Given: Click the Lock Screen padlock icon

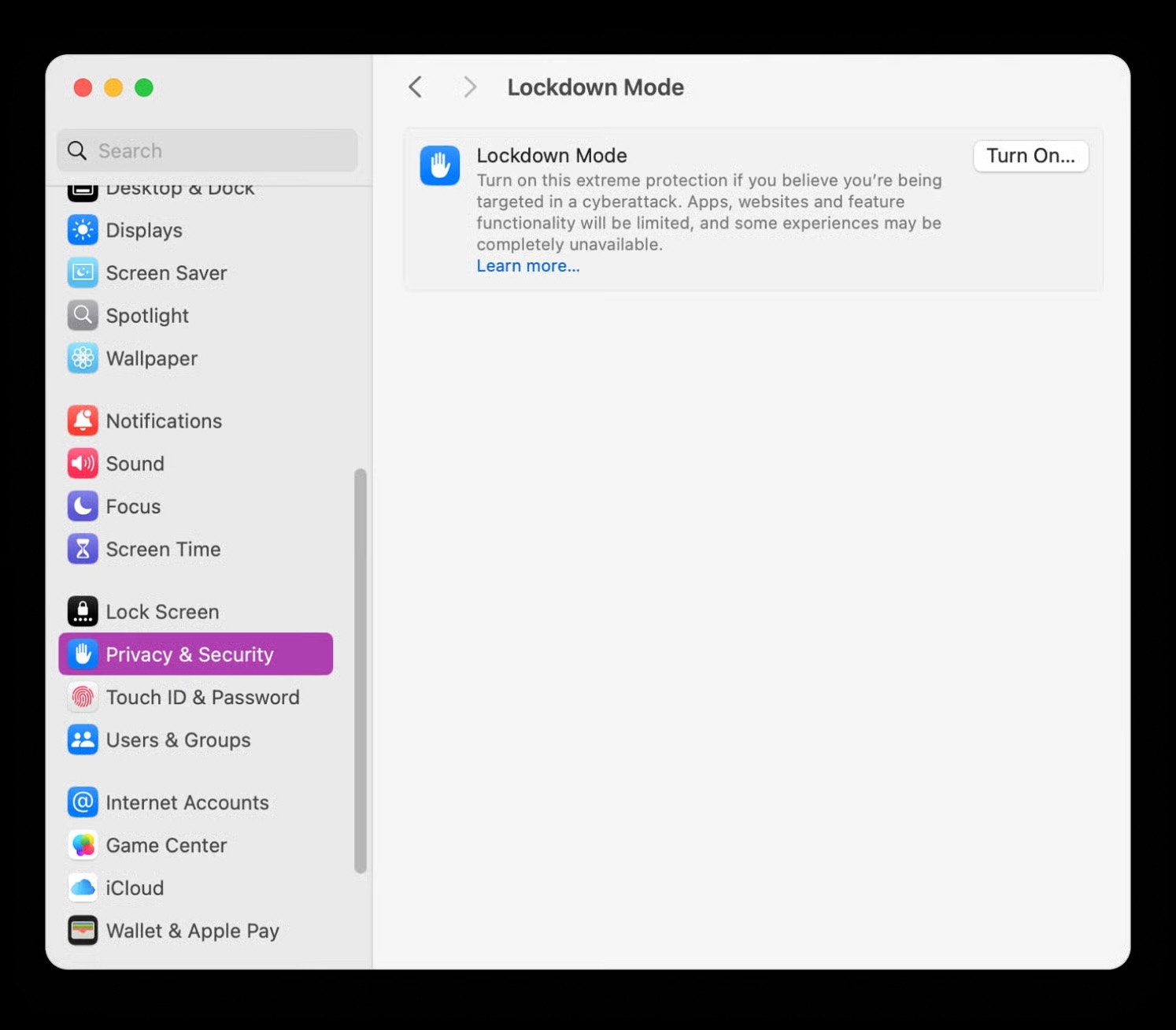Looking at the screenshot, I should pos(83,612).
